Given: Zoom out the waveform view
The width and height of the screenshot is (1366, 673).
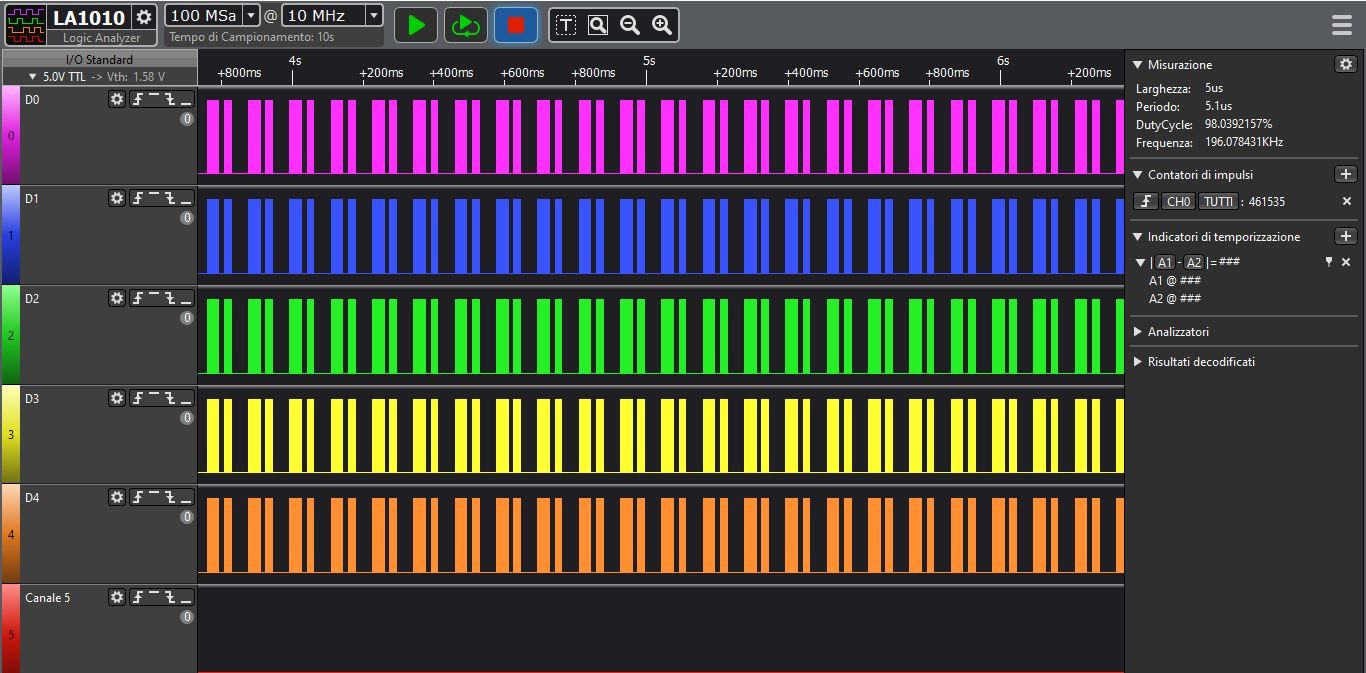Looking at the screenshot, I should [x=630, y=25].
